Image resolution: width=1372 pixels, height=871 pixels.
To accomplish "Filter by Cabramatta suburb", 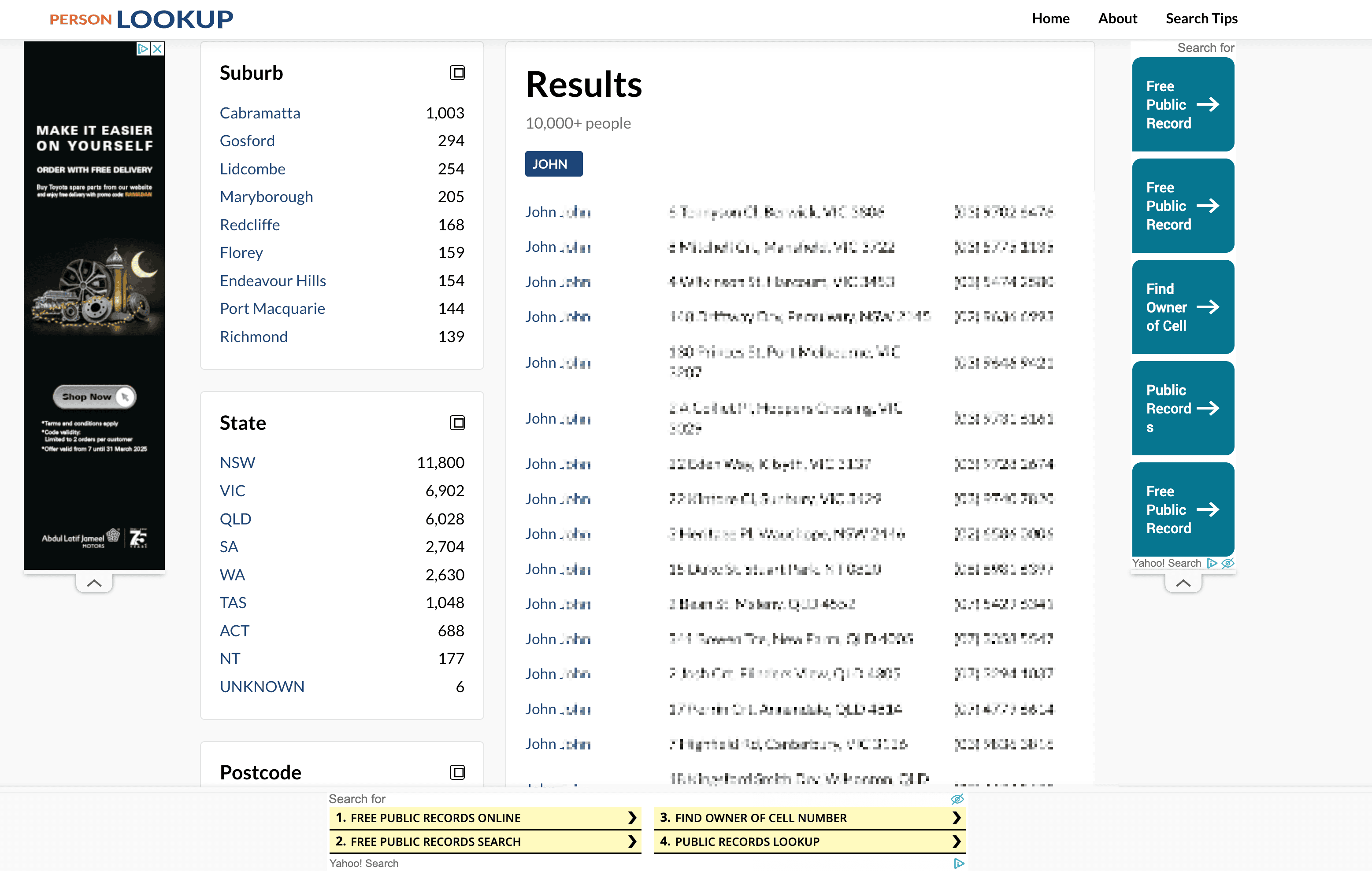I will point(260,113).
